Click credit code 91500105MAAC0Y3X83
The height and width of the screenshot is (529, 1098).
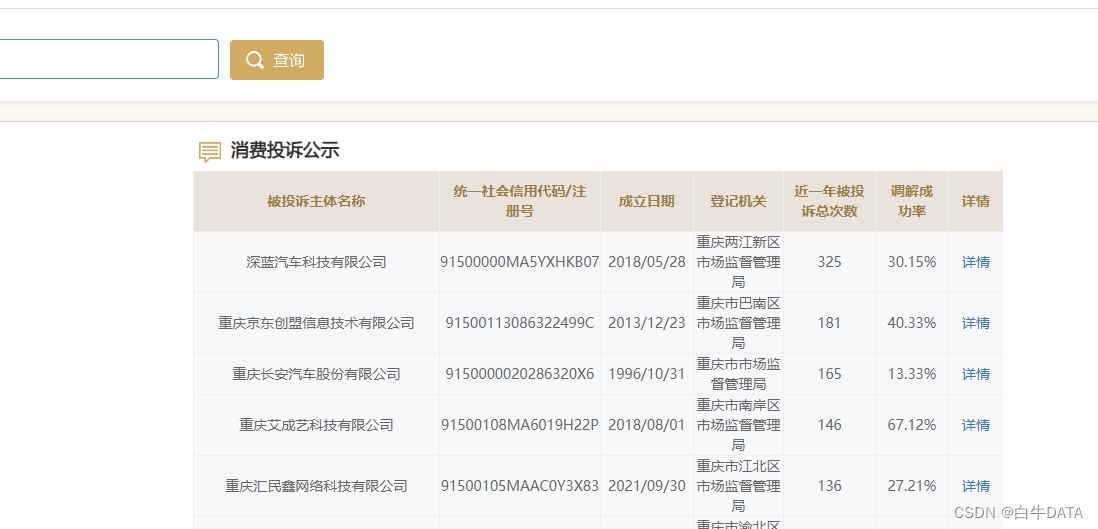click(x=520, y=486)
